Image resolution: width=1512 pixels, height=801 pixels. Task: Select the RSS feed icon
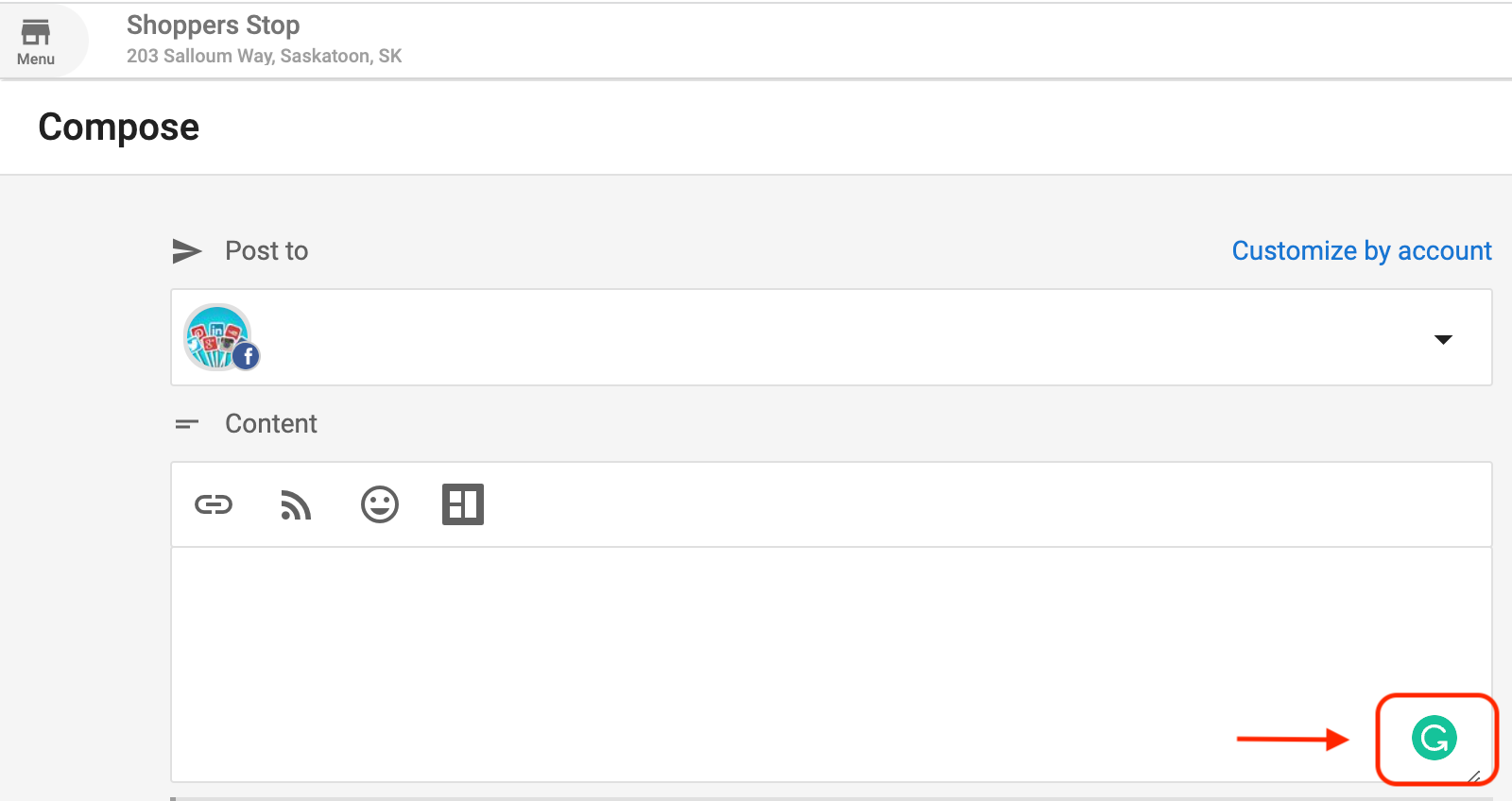coord(296,505)
